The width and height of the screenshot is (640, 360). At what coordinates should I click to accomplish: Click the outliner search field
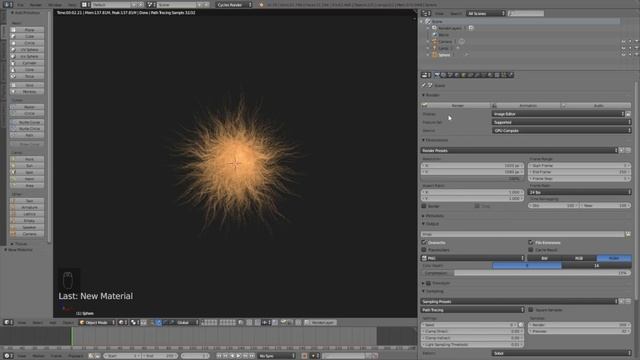click(526, 13)
